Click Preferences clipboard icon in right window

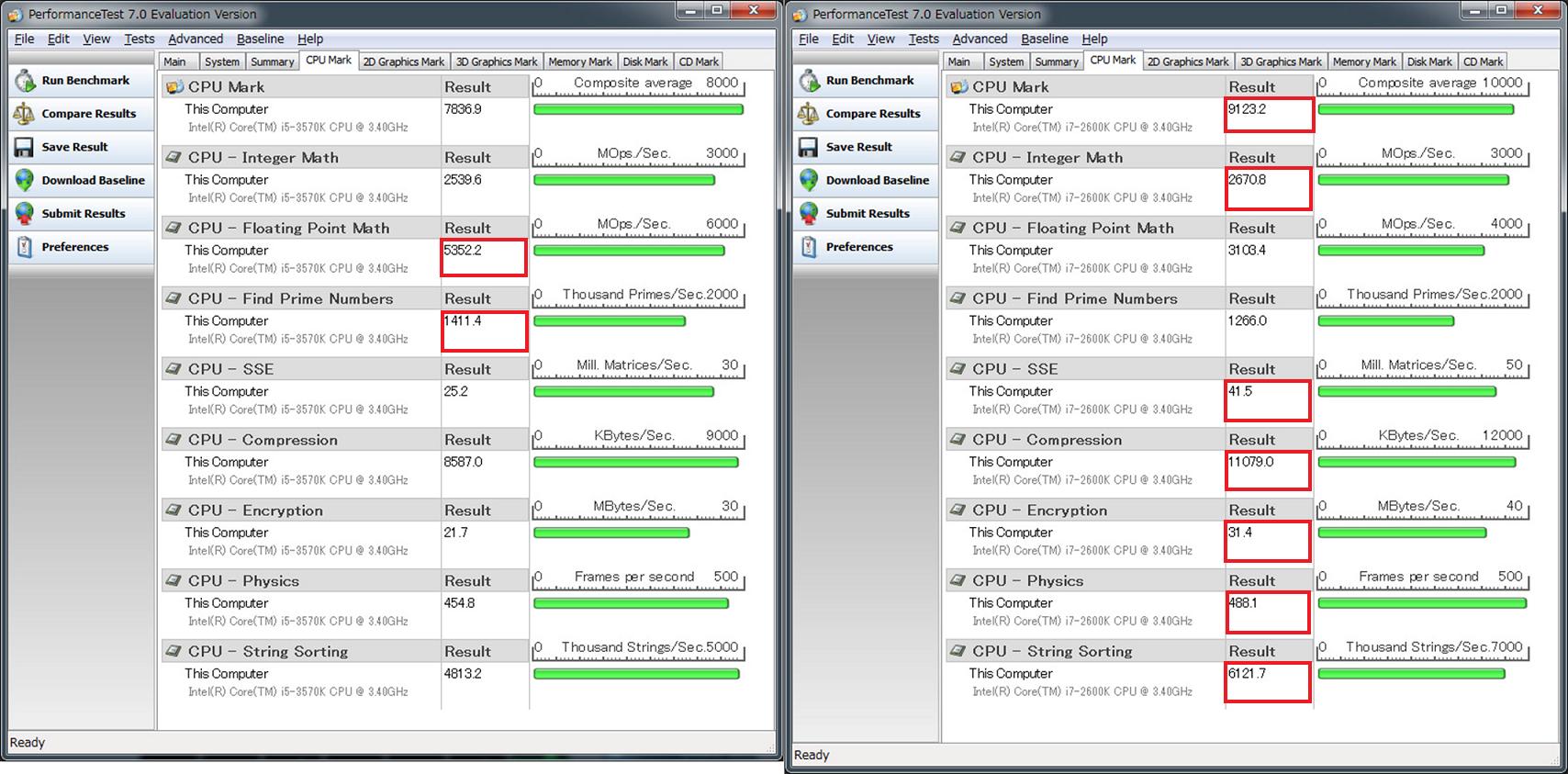pos(809,247)
